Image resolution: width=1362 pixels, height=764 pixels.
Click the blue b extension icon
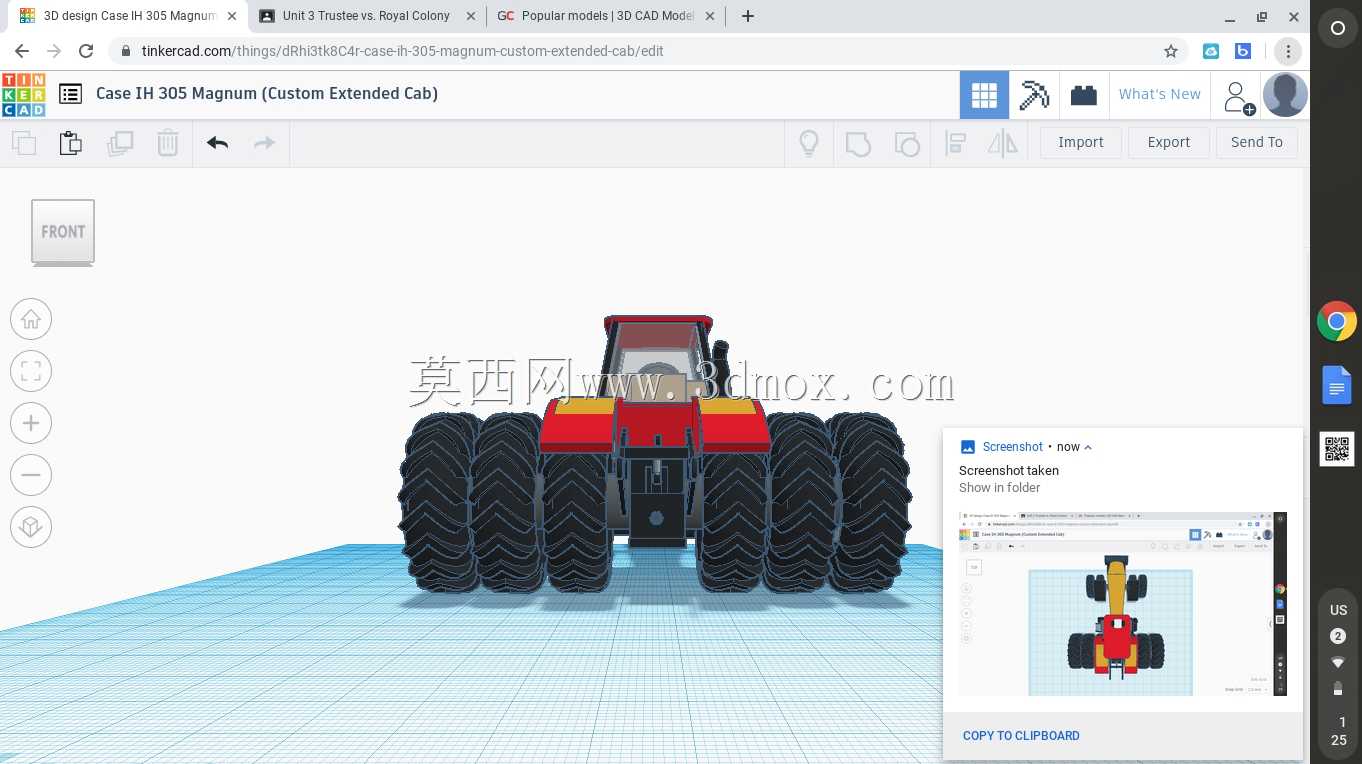coord(1243,51)
